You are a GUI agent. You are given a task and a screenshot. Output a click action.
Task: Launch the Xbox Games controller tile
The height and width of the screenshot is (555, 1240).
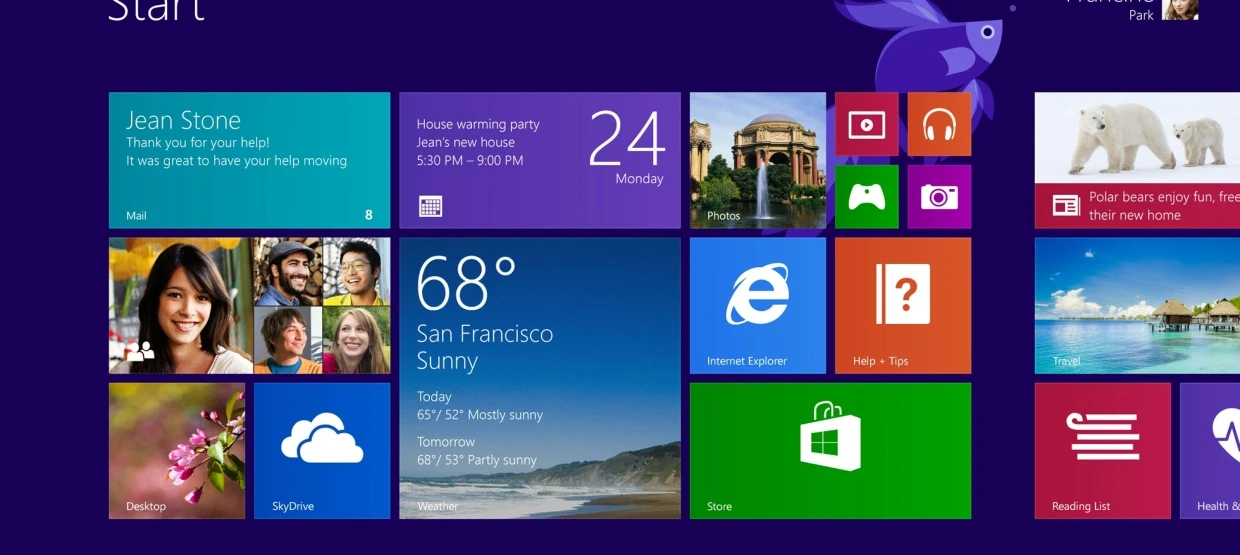[x=866, y=197]
